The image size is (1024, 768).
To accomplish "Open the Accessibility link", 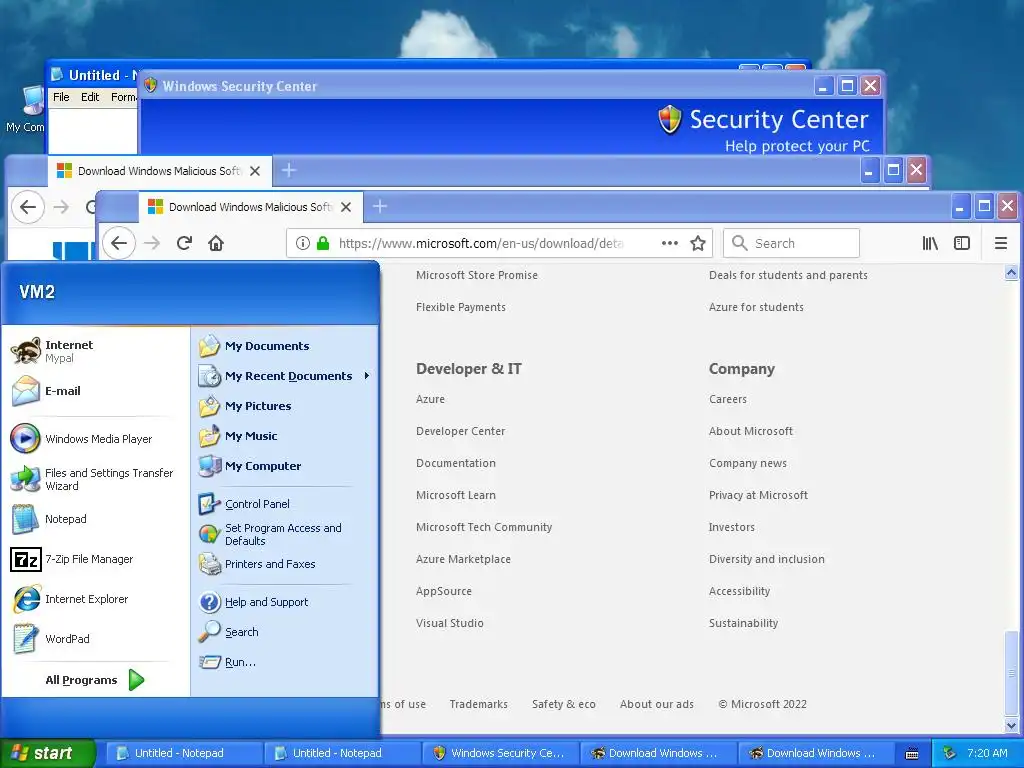I will click(739, 591).
